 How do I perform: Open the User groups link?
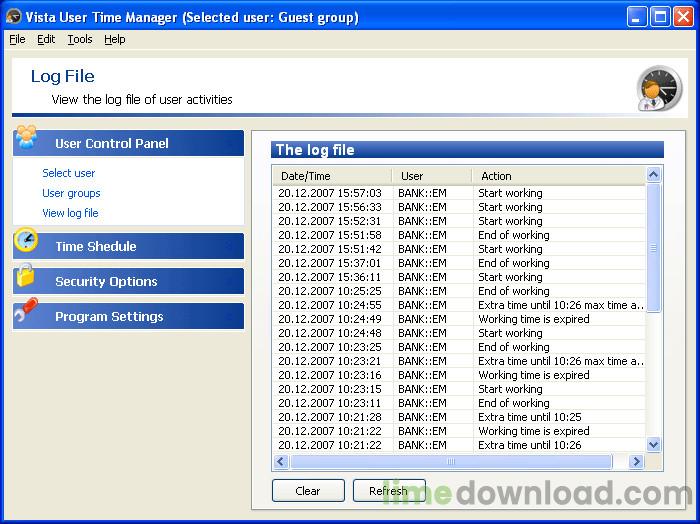pos(71,193)
